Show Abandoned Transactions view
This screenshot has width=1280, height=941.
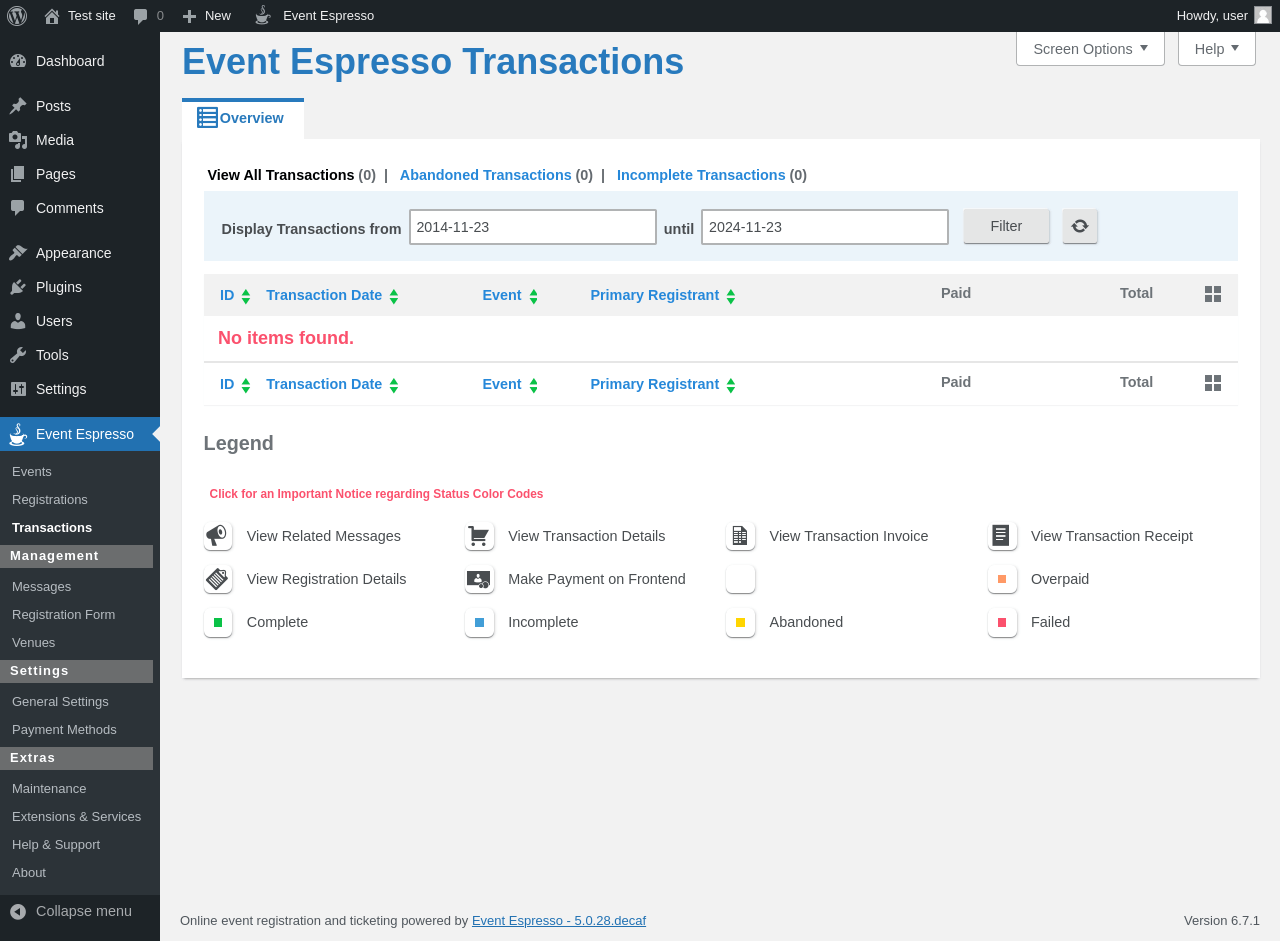(486, 175)
